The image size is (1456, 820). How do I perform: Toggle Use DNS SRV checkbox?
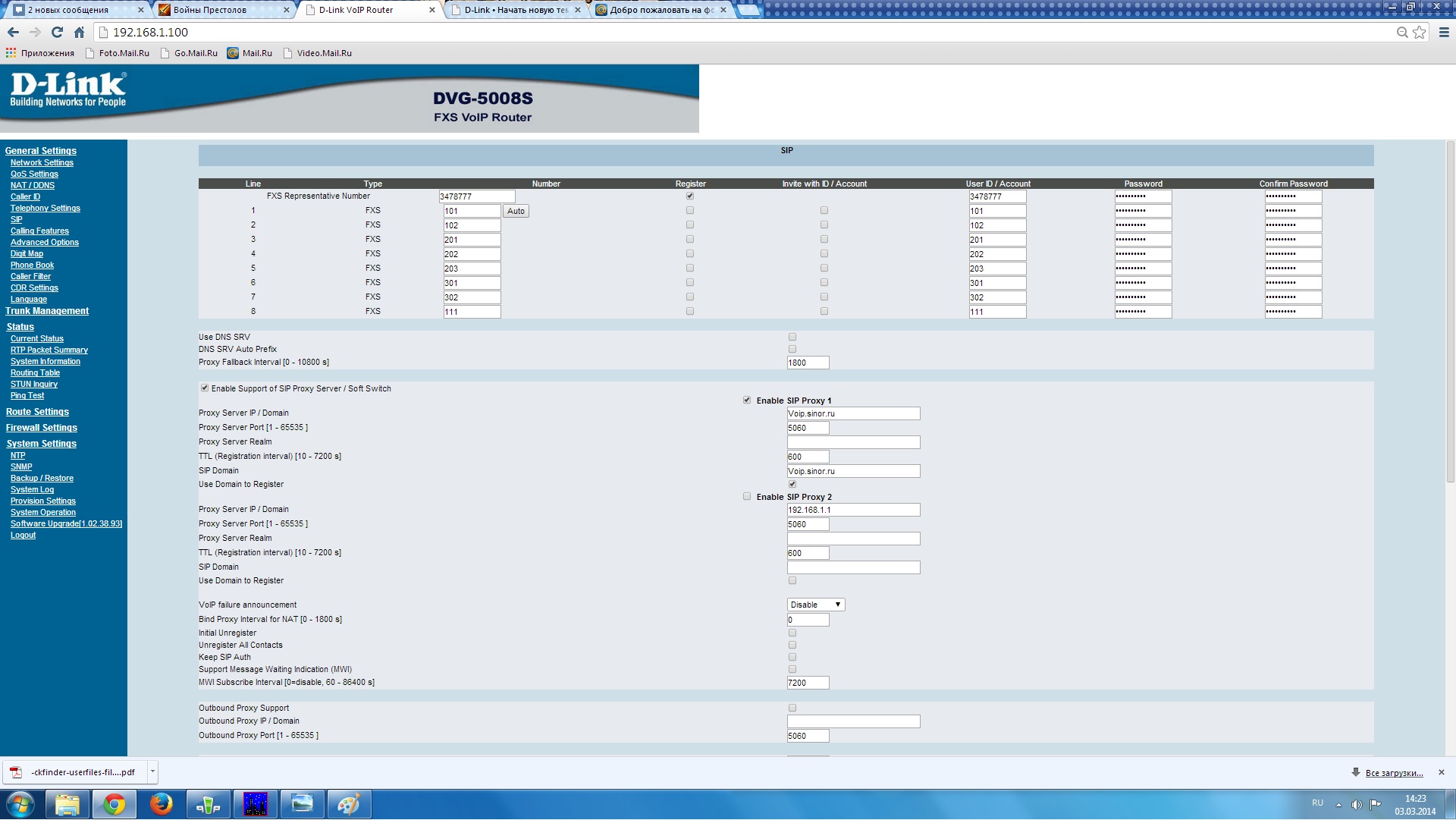click(792, 337)
